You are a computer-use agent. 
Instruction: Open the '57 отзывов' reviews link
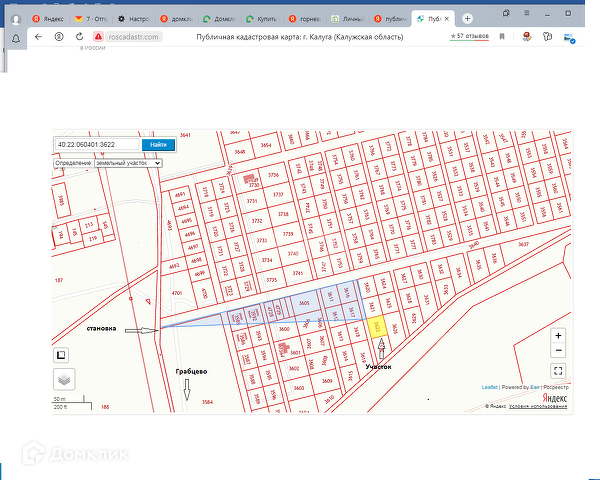click(x=471, y=36)
